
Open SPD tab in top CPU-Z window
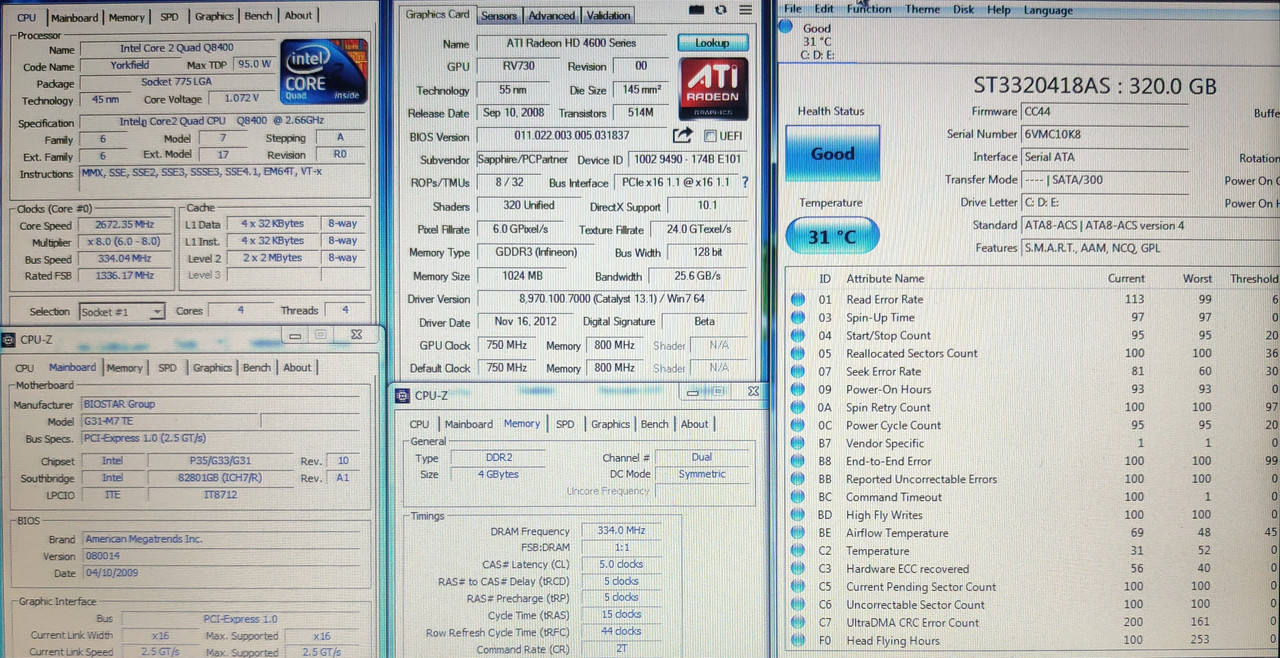coord(169,17)
